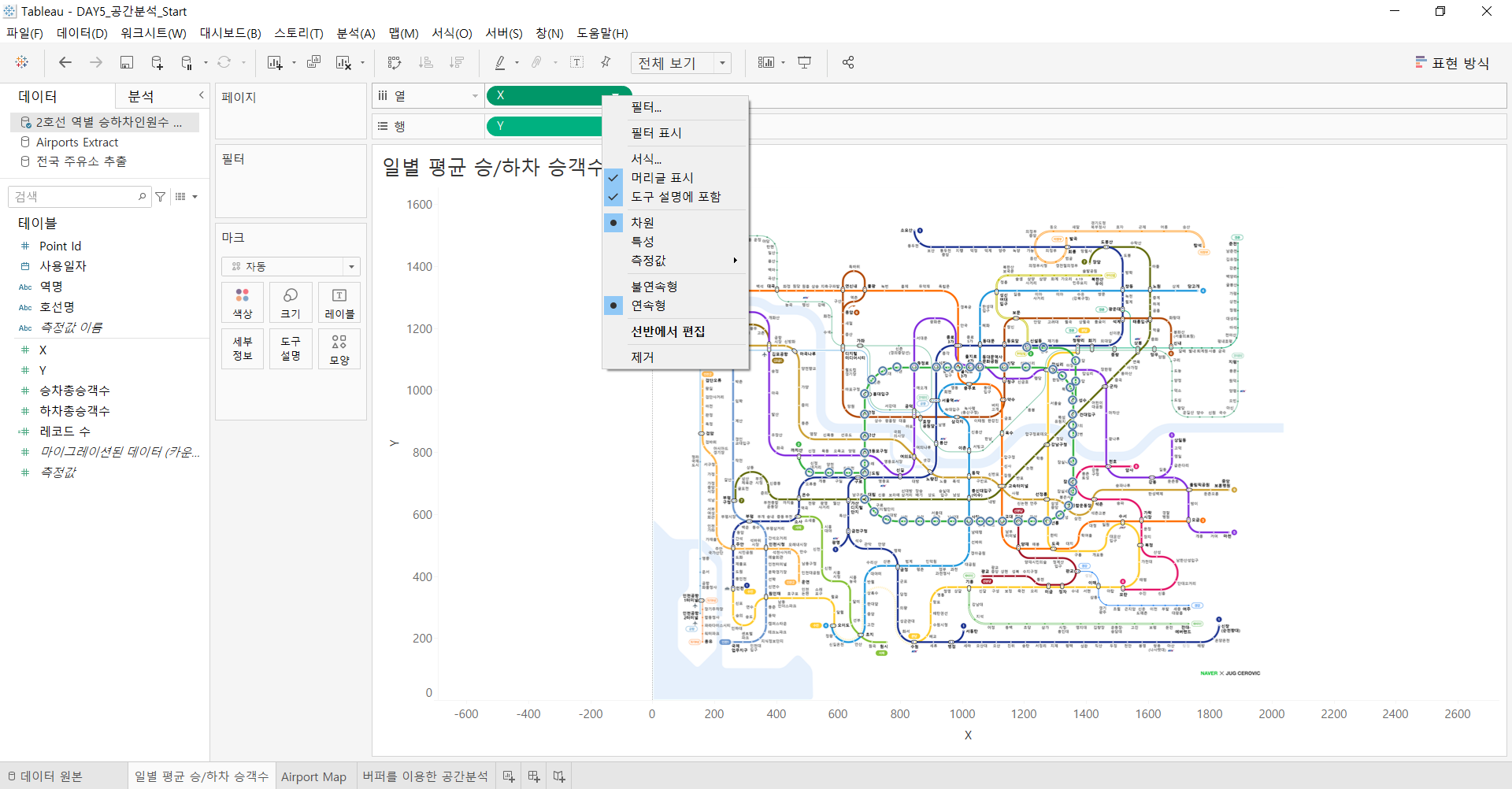Click the green Y pill on rows

pyautogui.click(x=545, y=126)
